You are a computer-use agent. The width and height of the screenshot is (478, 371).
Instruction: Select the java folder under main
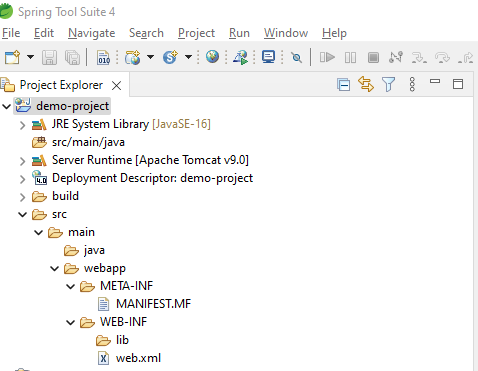(x=84, y=250)
